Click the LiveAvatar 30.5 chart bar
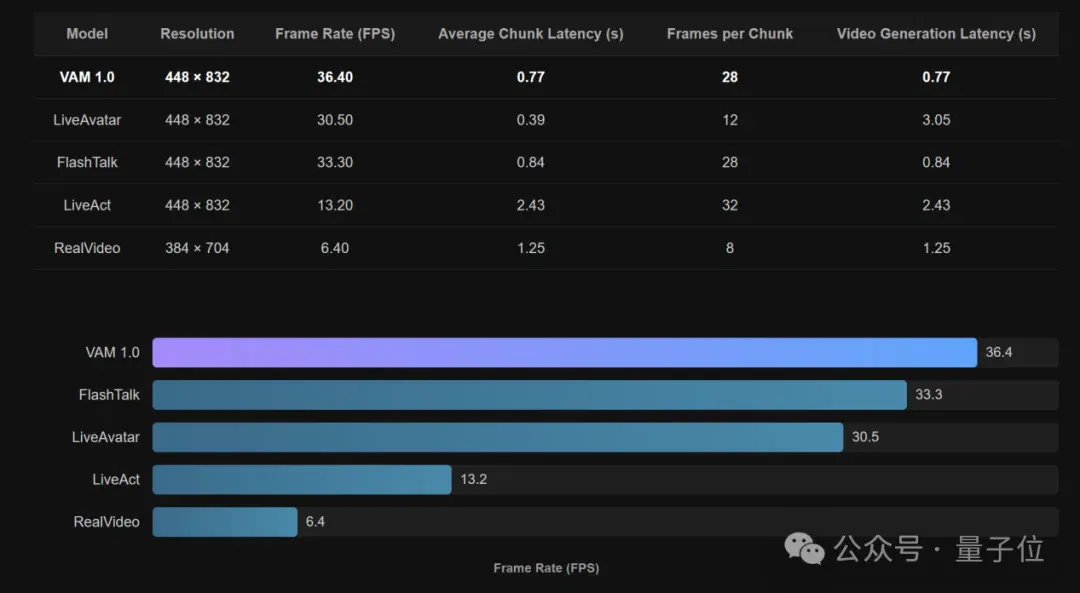The width and height of the screenshot is (1080, 593). click(498, 437)
